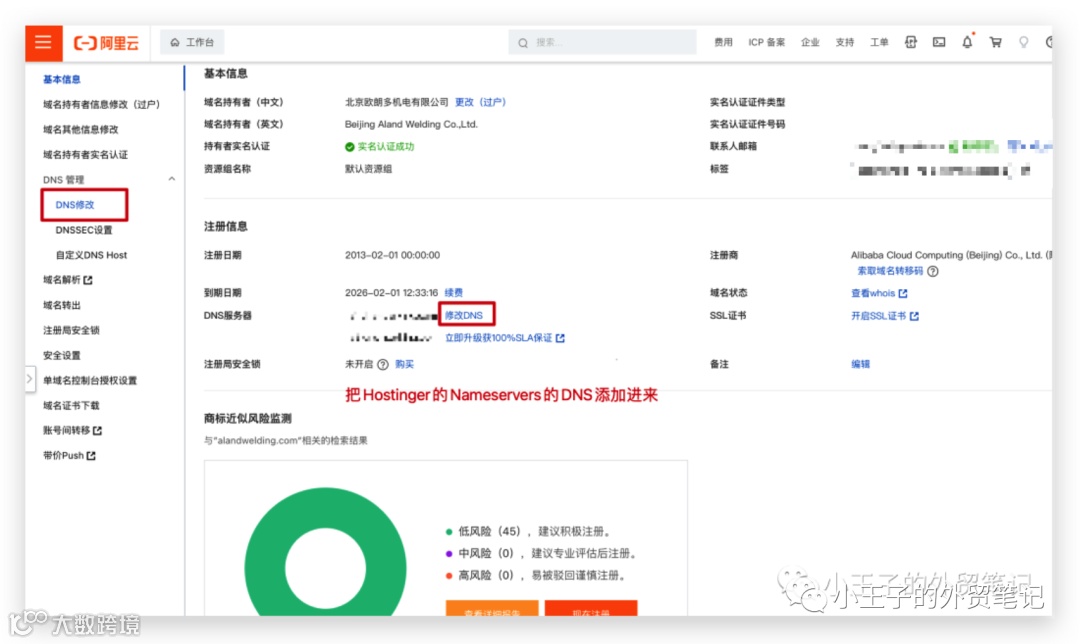This screenshot has height=644, width=1080.
Task: Click 低风险（45）legend entry
Action: point(528,531)
